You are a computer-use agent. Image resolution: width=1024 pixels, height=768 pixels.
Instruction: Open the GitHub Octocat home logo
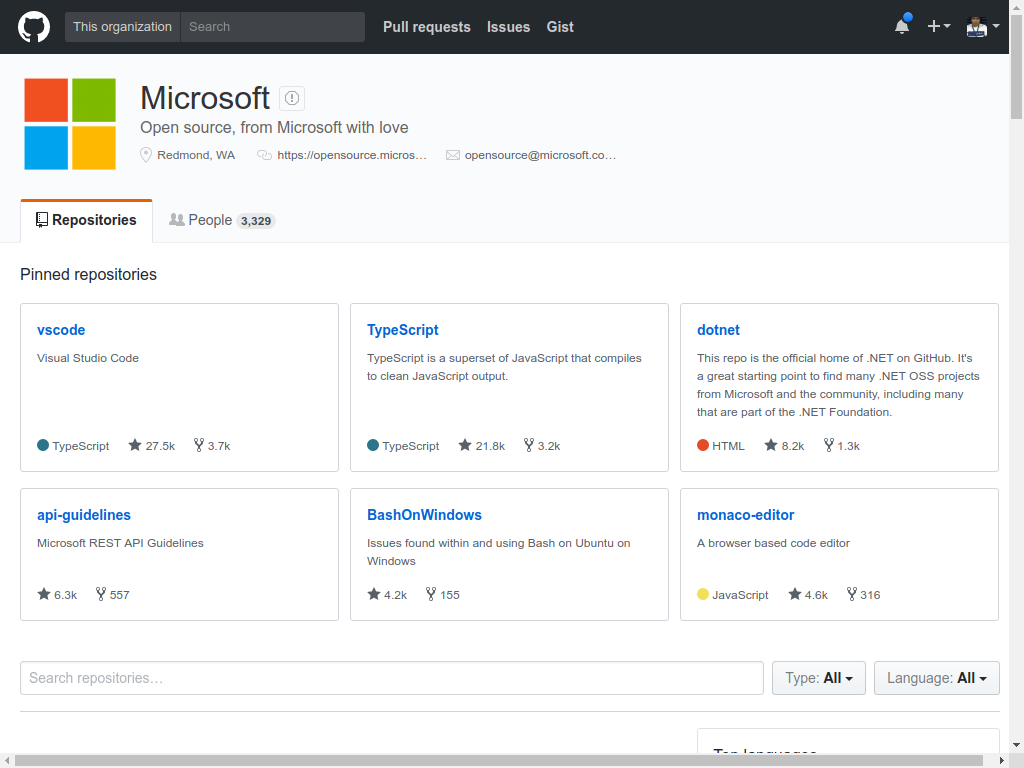point(34,27)
